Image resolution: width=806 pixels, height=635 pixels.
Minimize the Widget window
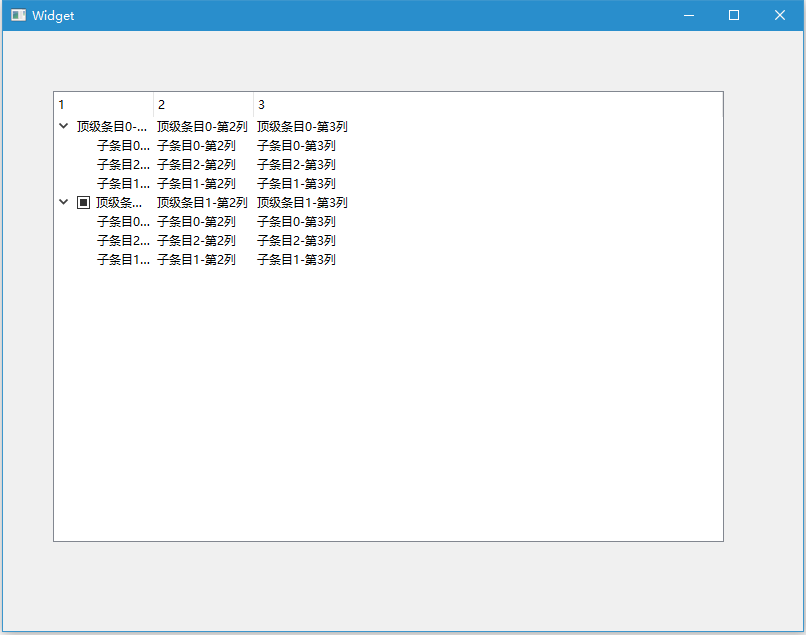point(689,15)
